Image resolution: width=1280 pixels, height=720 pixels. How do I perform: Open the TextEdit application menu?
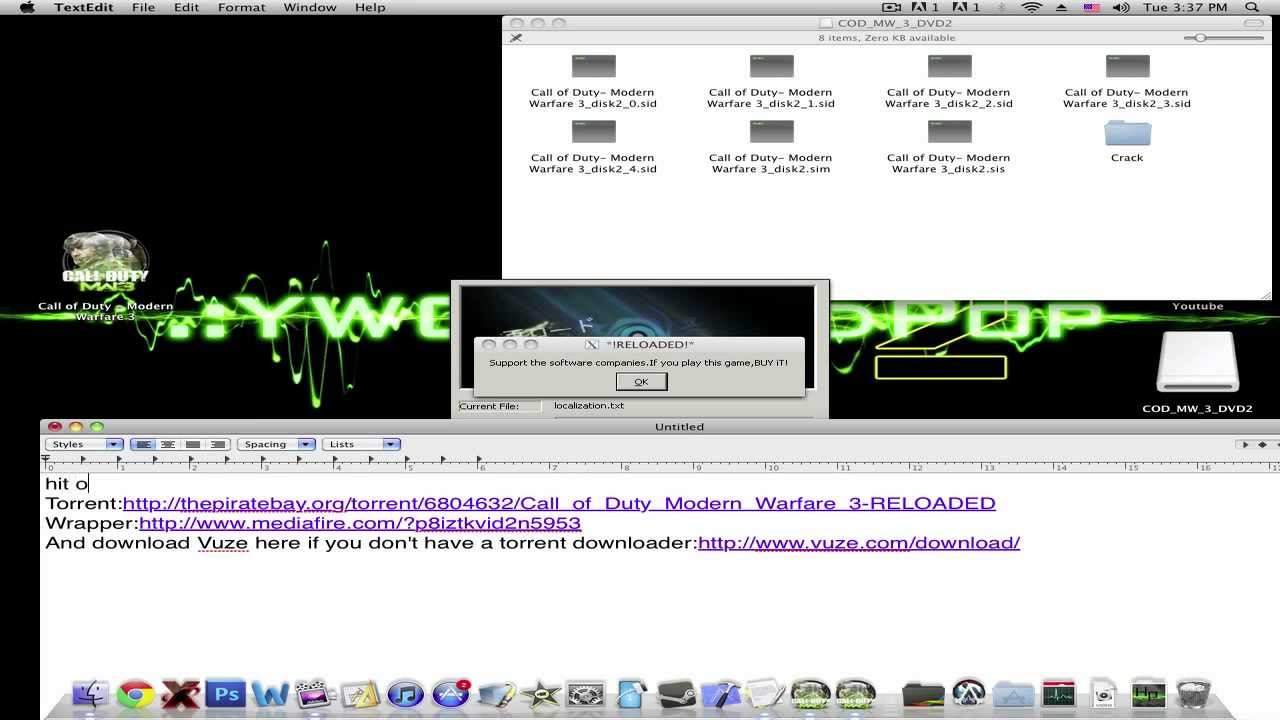[83, 7]
